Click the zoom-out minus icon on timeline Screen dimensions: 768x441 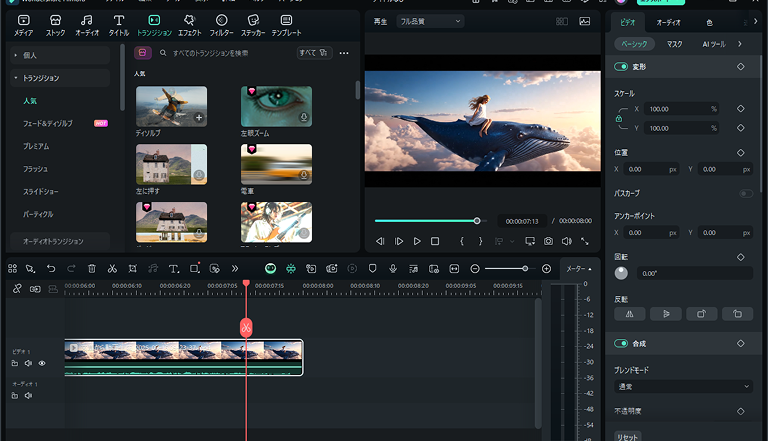pos(475,269)
